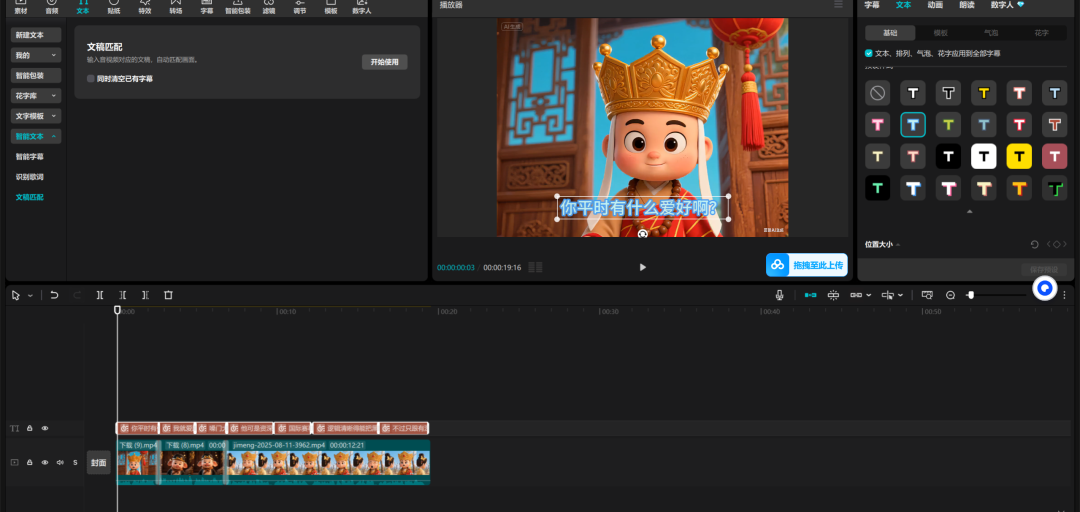Click the three-dot more options icon at timeline right
Viewport: 1080px width, 512px height.
pos(1064,295)
